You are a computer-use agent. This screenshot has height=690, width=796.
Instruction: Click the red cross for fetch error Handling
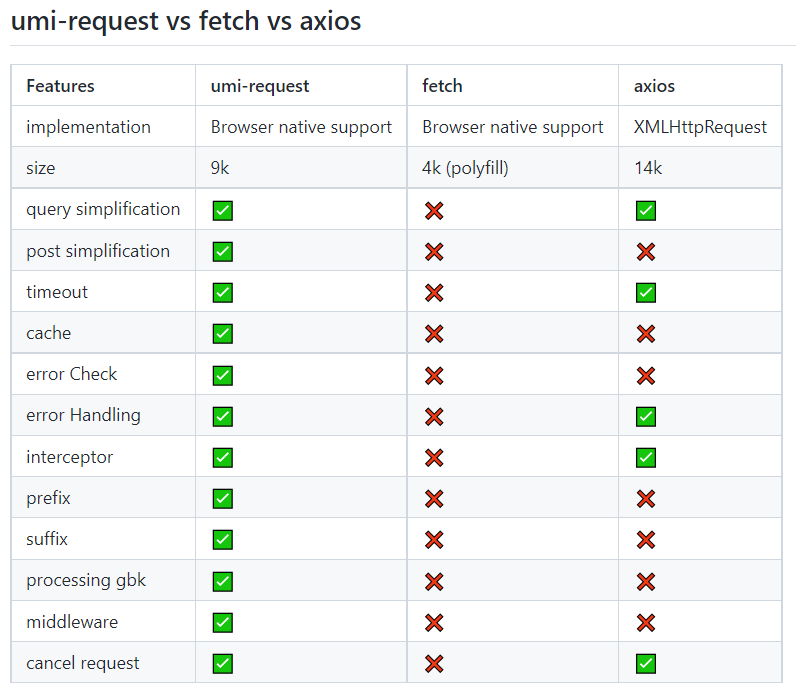coord(434,417)
